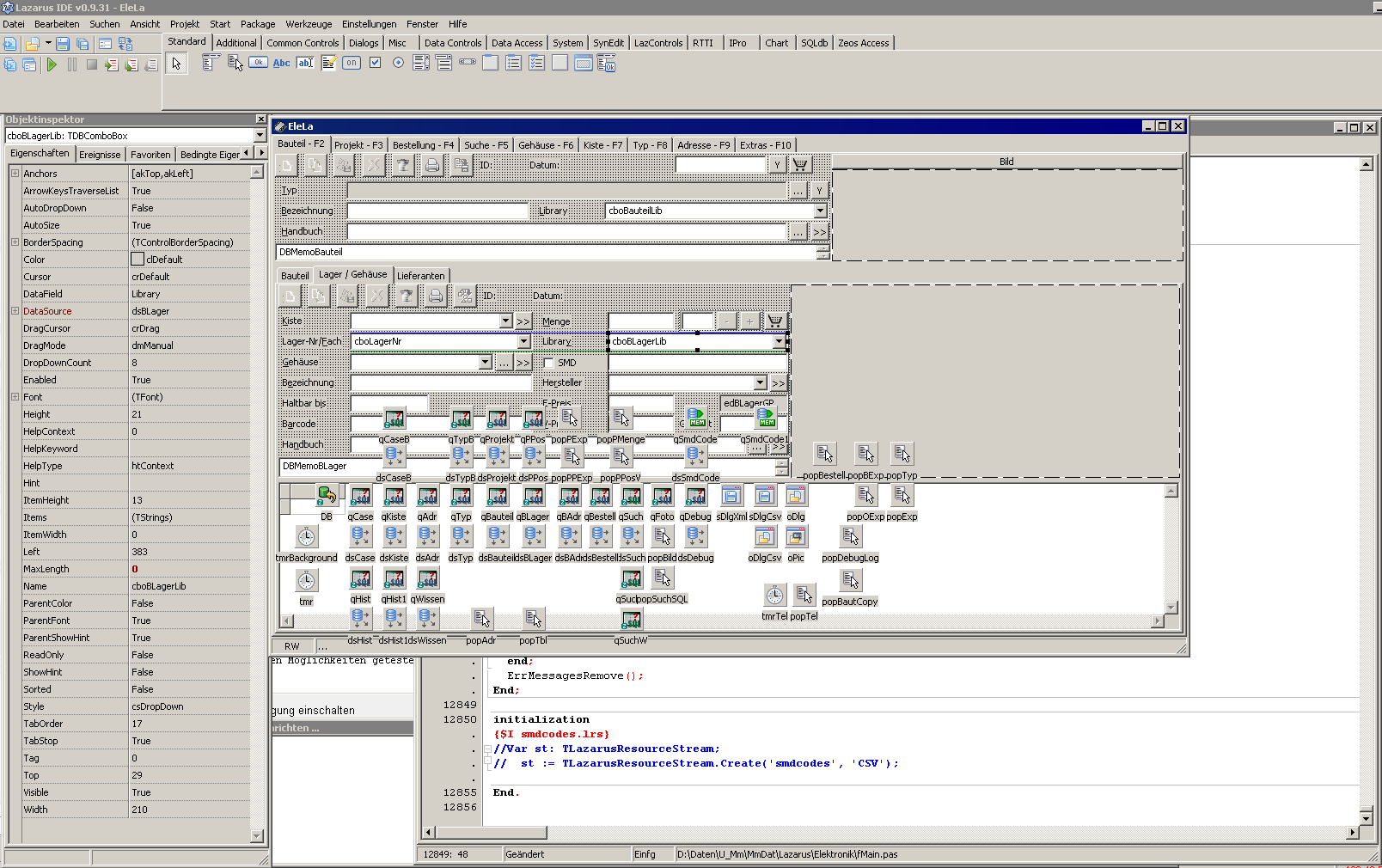Screen dimensions: 1382x868
Task: Switch to the Data Controls palette tab
Action: point(453,43)
